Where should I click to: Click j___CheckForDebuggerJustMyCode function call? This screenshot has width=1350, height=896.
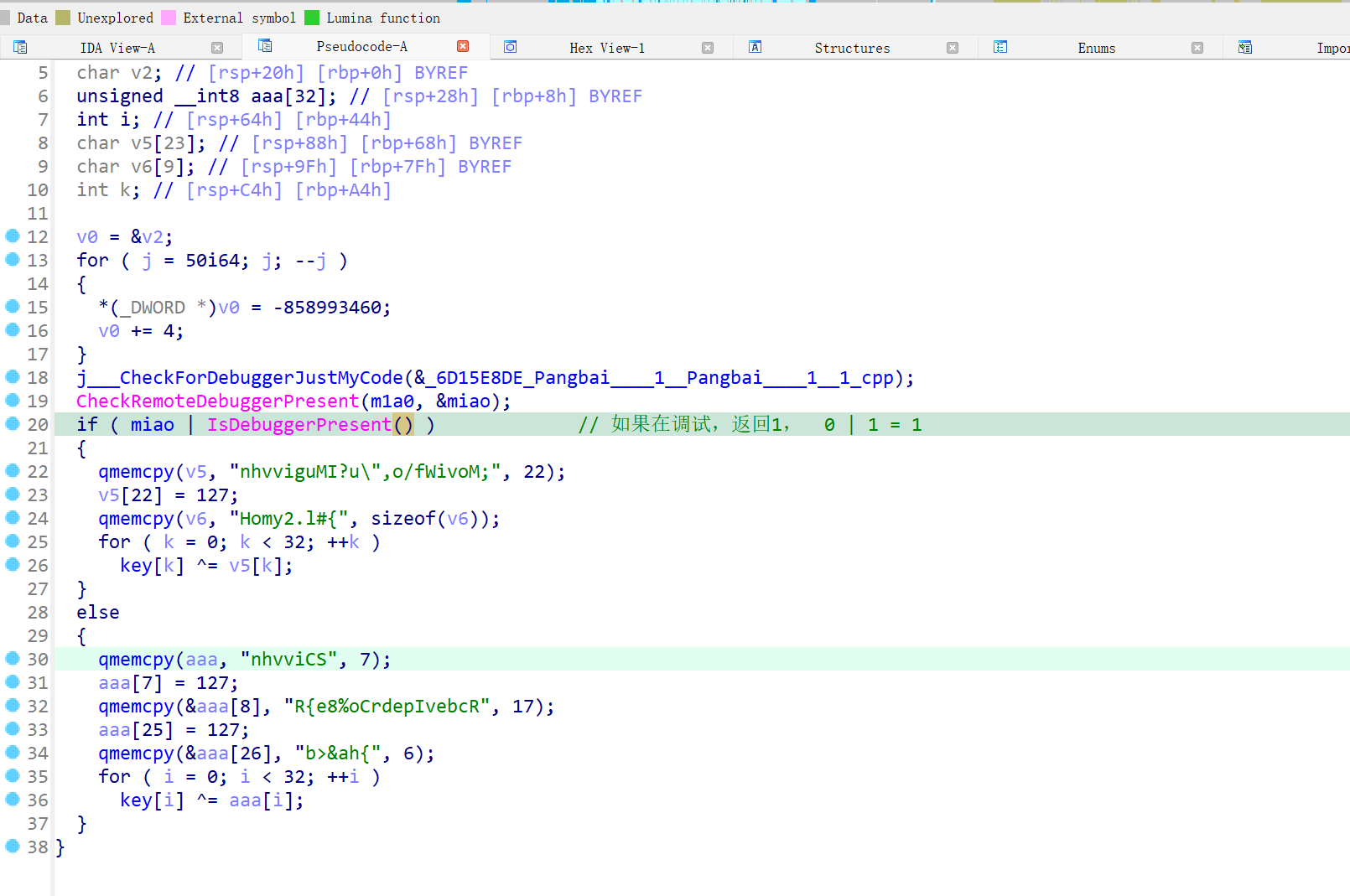[240, 378]
